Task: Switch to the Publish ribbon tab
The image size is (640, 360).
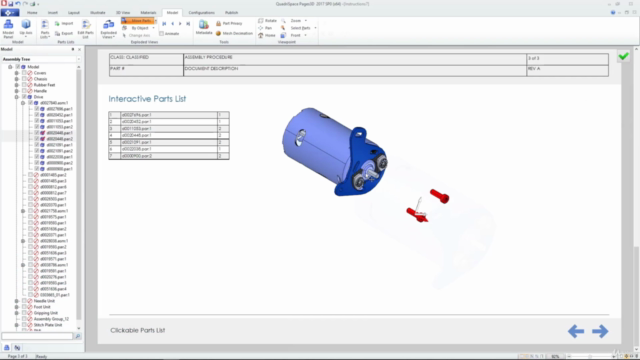Action: [231, 13]
